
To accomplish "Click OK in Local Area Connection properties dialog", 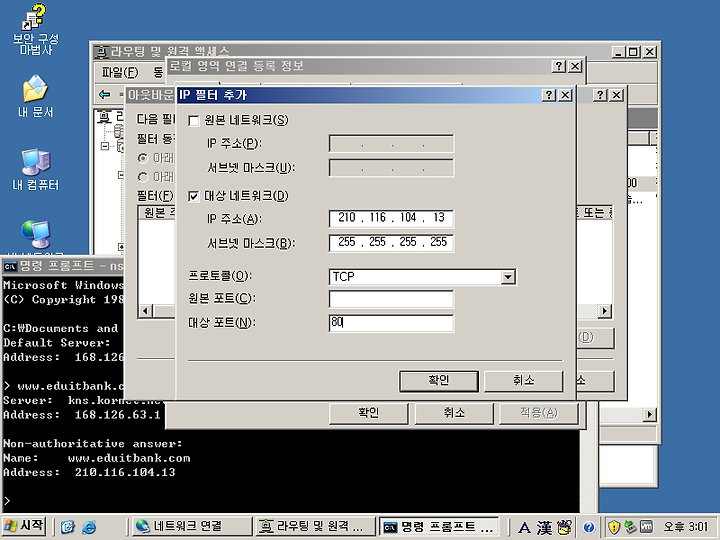I will [369, 413].
